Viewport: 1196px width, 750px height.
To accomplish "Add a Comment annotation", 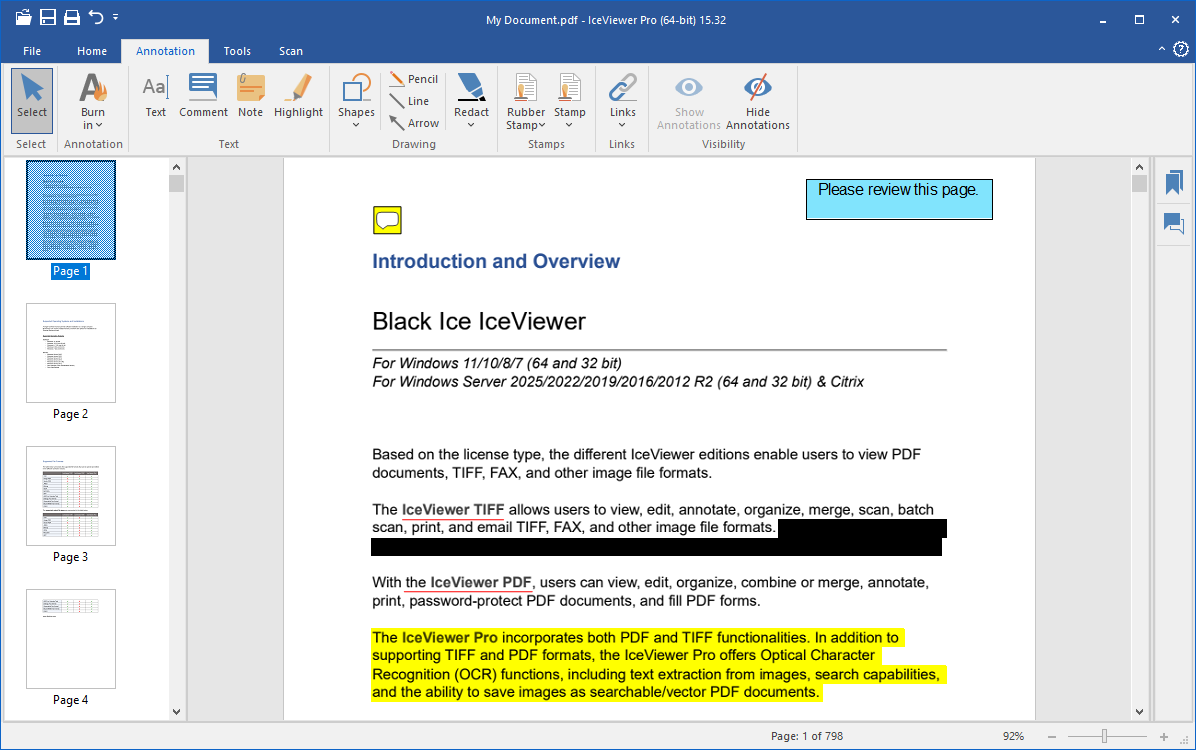I will click(x=203, y=96).
